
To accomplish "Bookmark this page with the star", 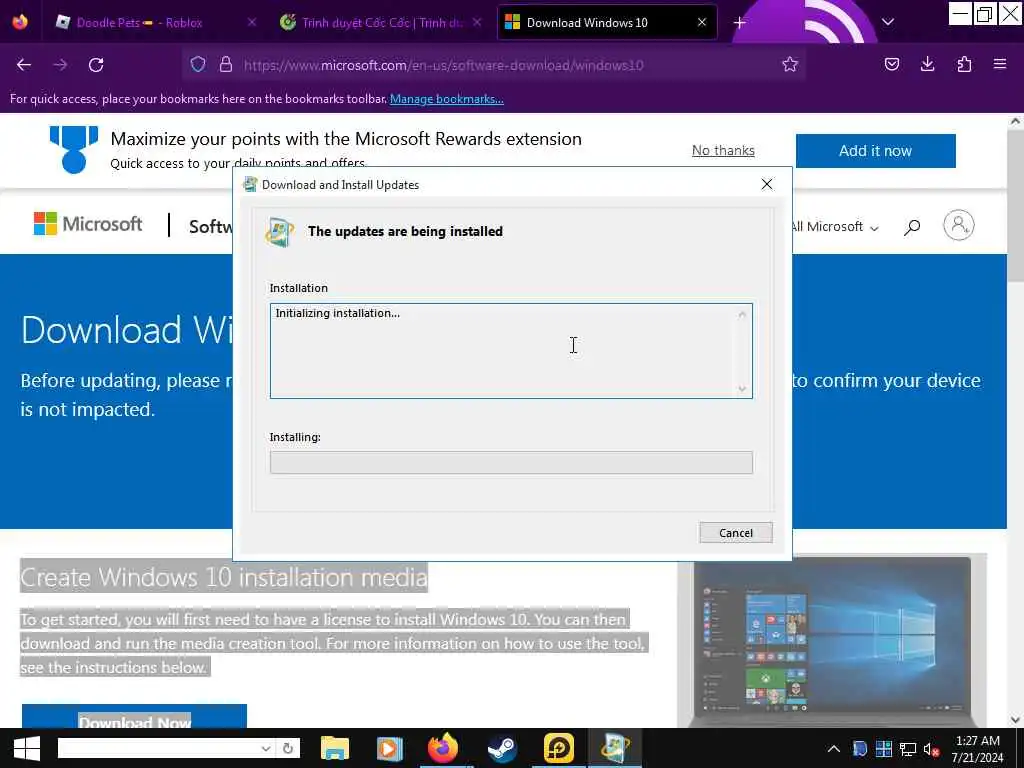I will point(790,65).
